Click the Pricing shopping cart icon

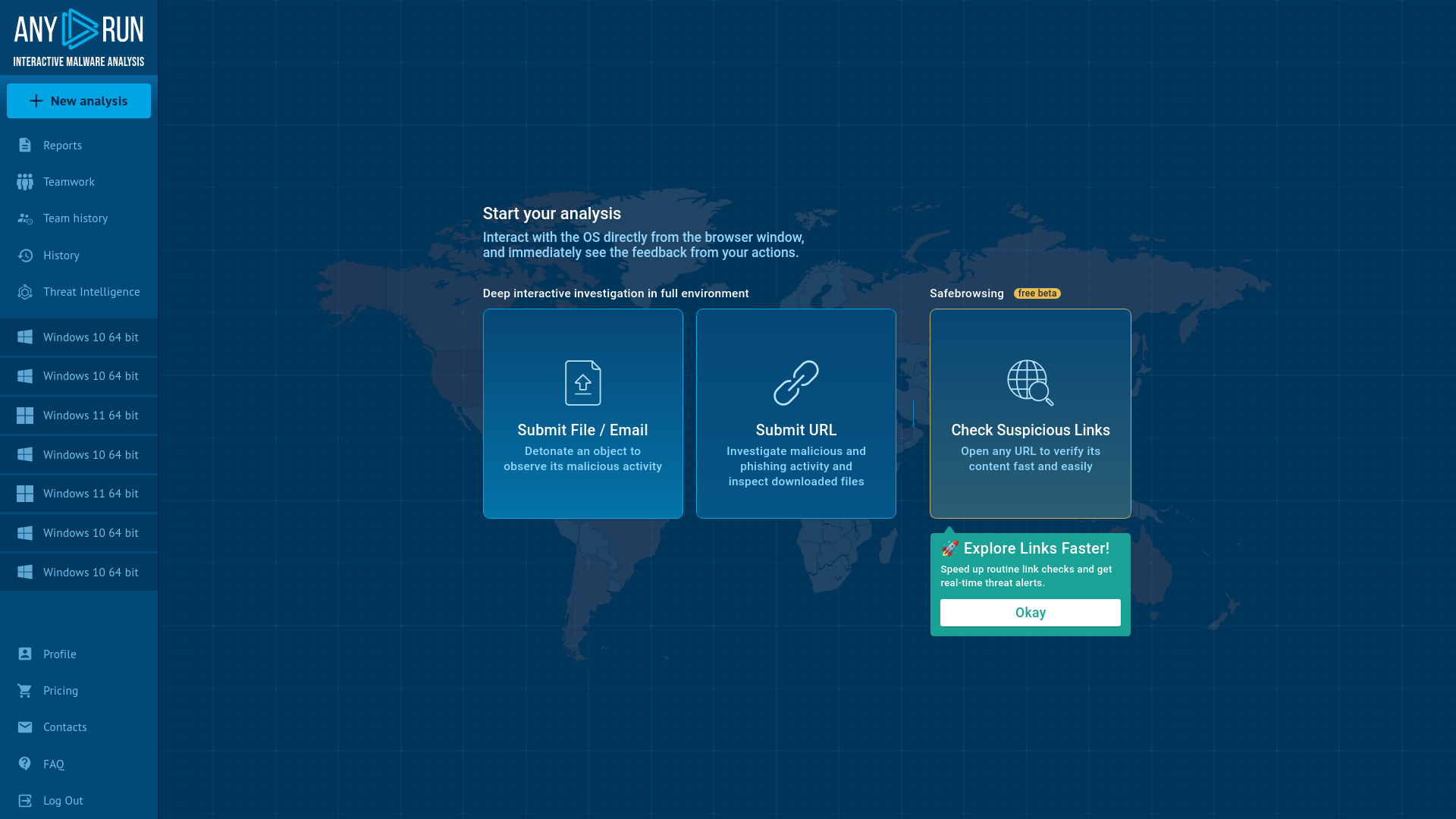click(x=25, y=691)
